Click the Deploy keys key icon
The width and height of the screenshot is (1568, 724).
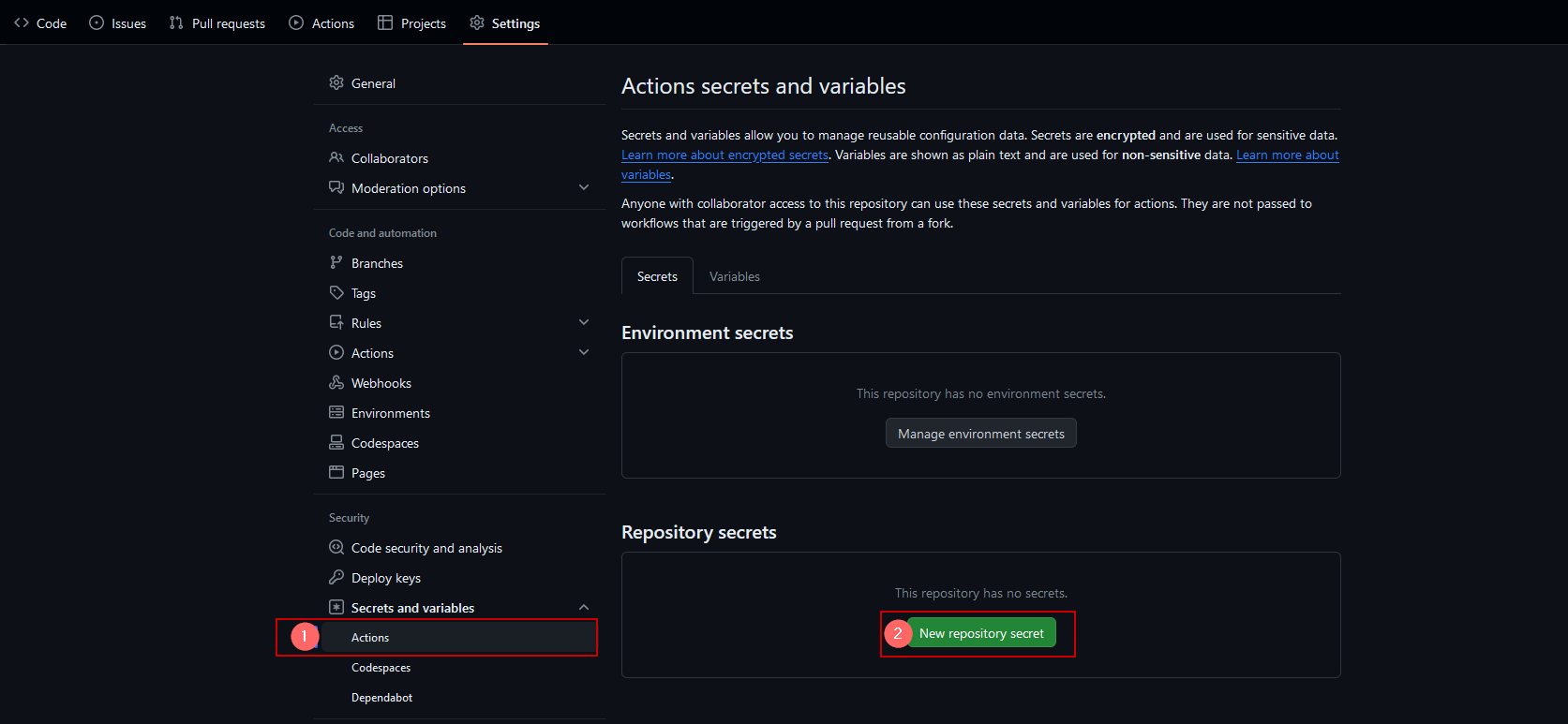click(x=336, y=578)
